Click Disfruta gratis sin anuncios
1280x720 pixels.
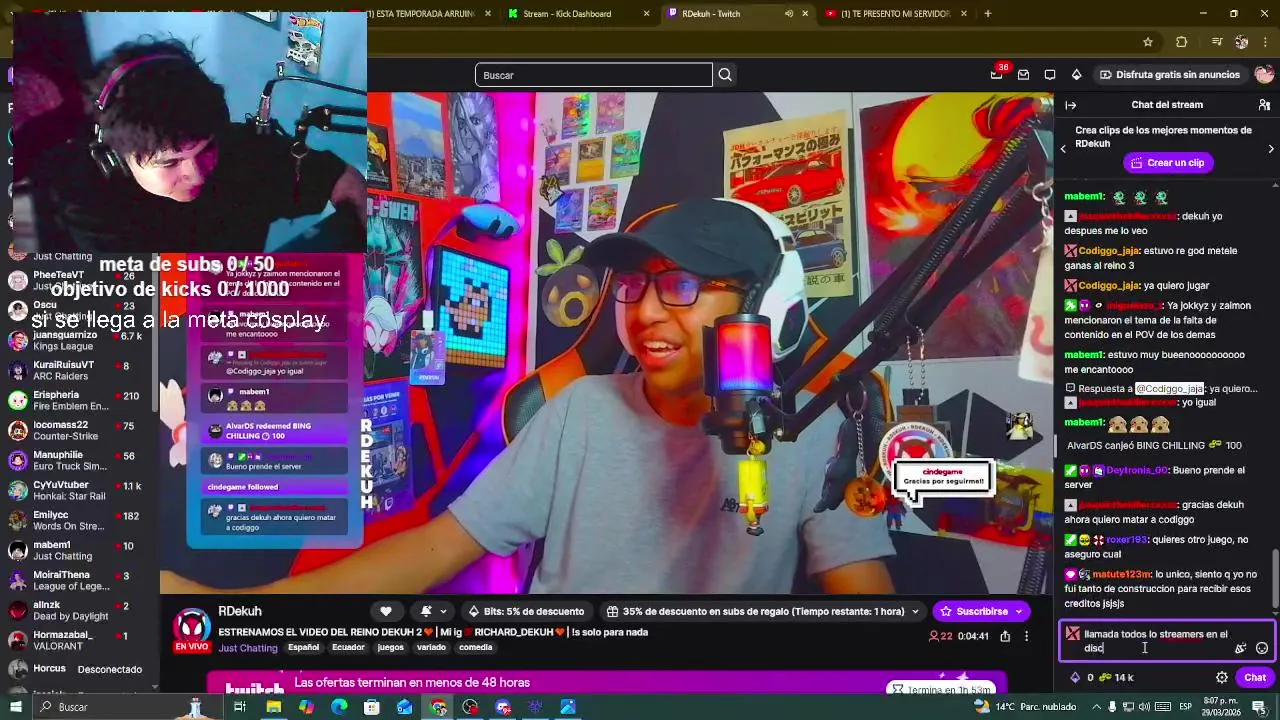pos(1169,75)
